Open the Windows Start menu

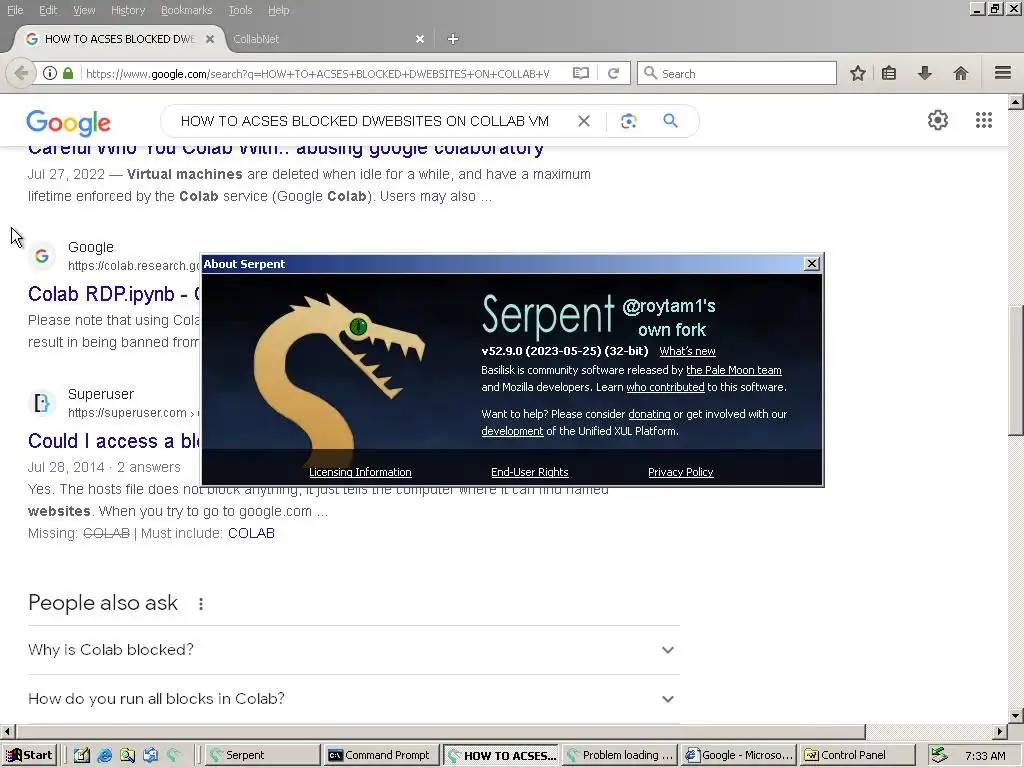29,756
